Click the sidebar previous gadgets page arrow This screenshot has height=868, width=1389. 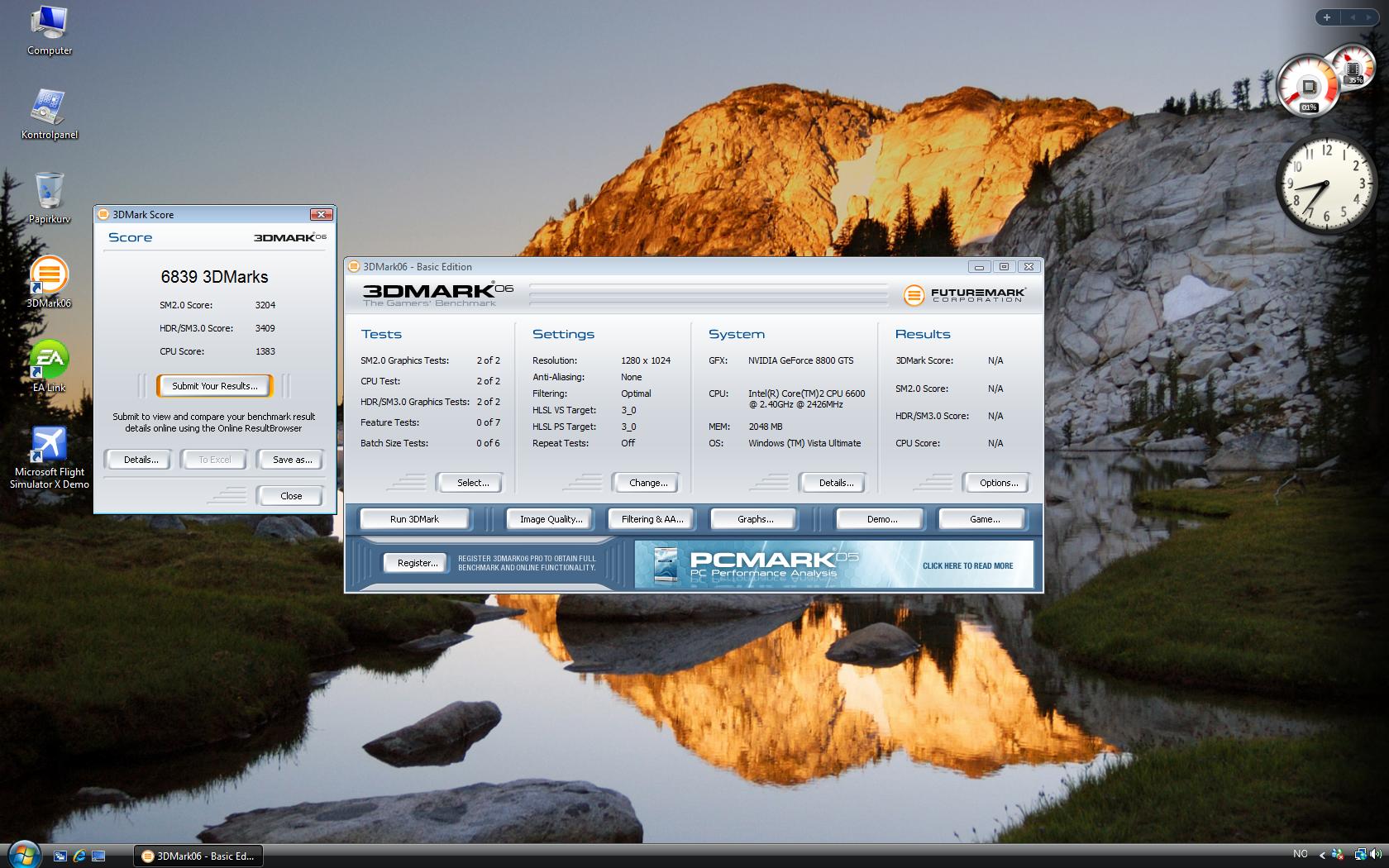click(1353, 17)
